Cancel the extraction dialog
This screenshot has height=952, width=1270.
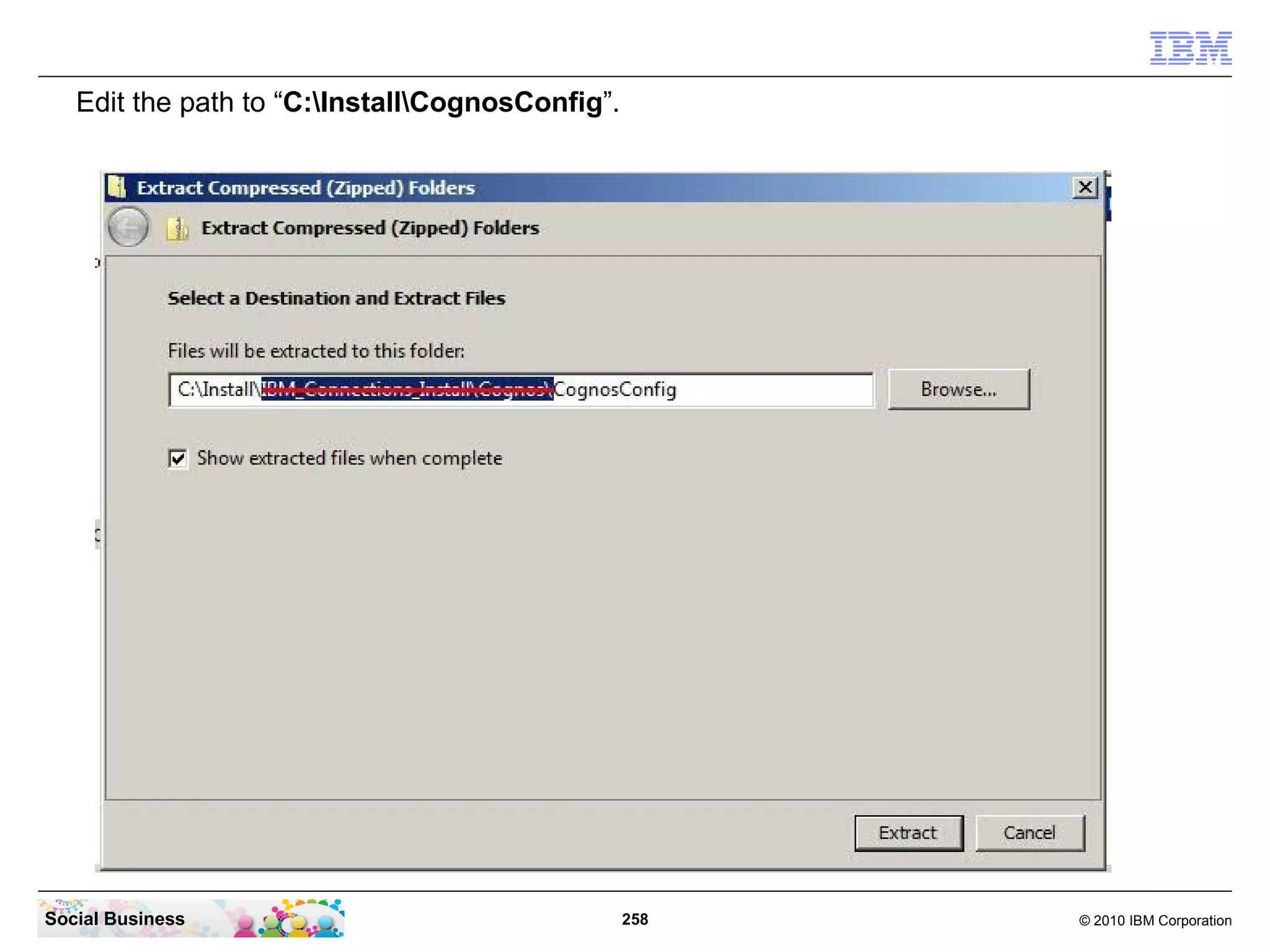pos(1030,833)
